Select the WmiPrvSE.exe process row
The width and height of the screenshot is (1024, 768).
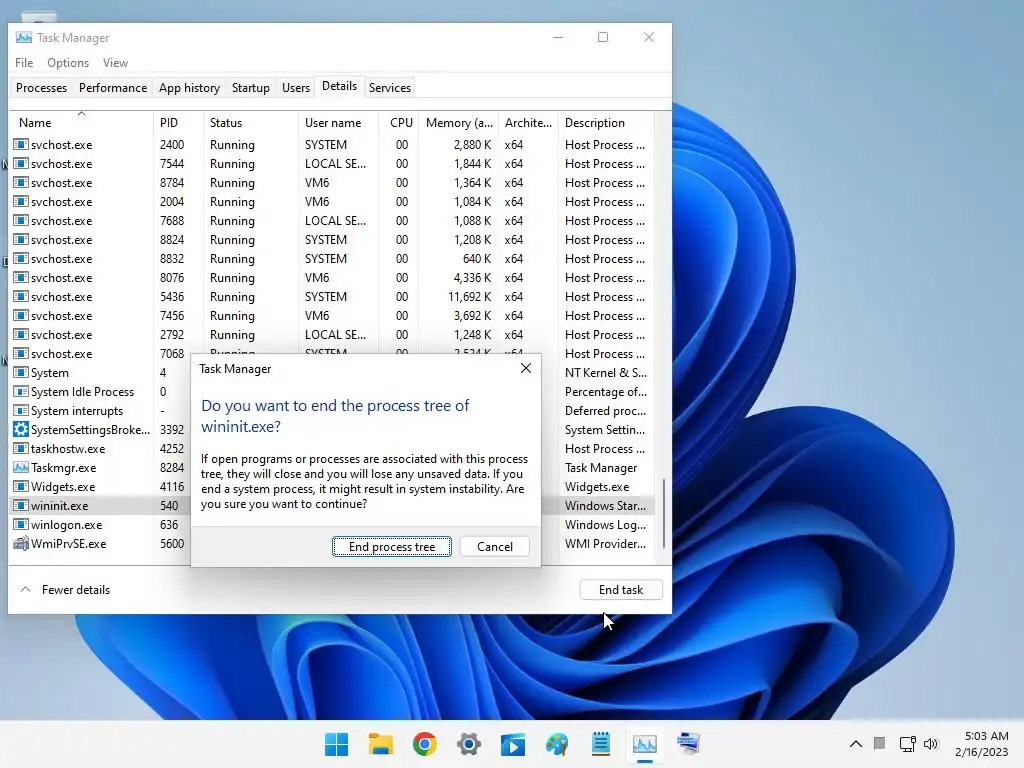coord(101,543)
